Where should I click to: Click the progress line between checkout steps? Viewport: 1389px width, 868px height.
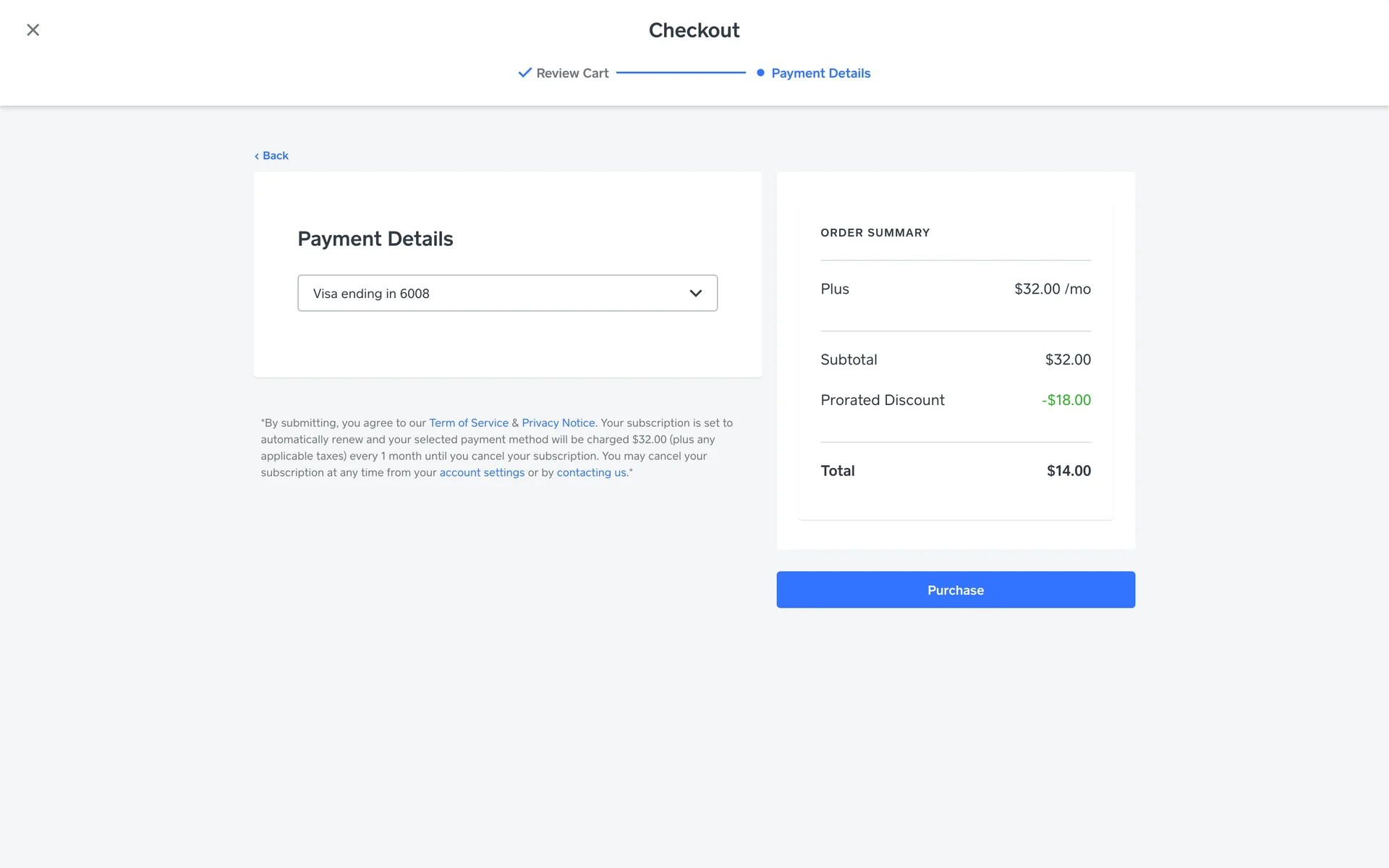point(680,72)
